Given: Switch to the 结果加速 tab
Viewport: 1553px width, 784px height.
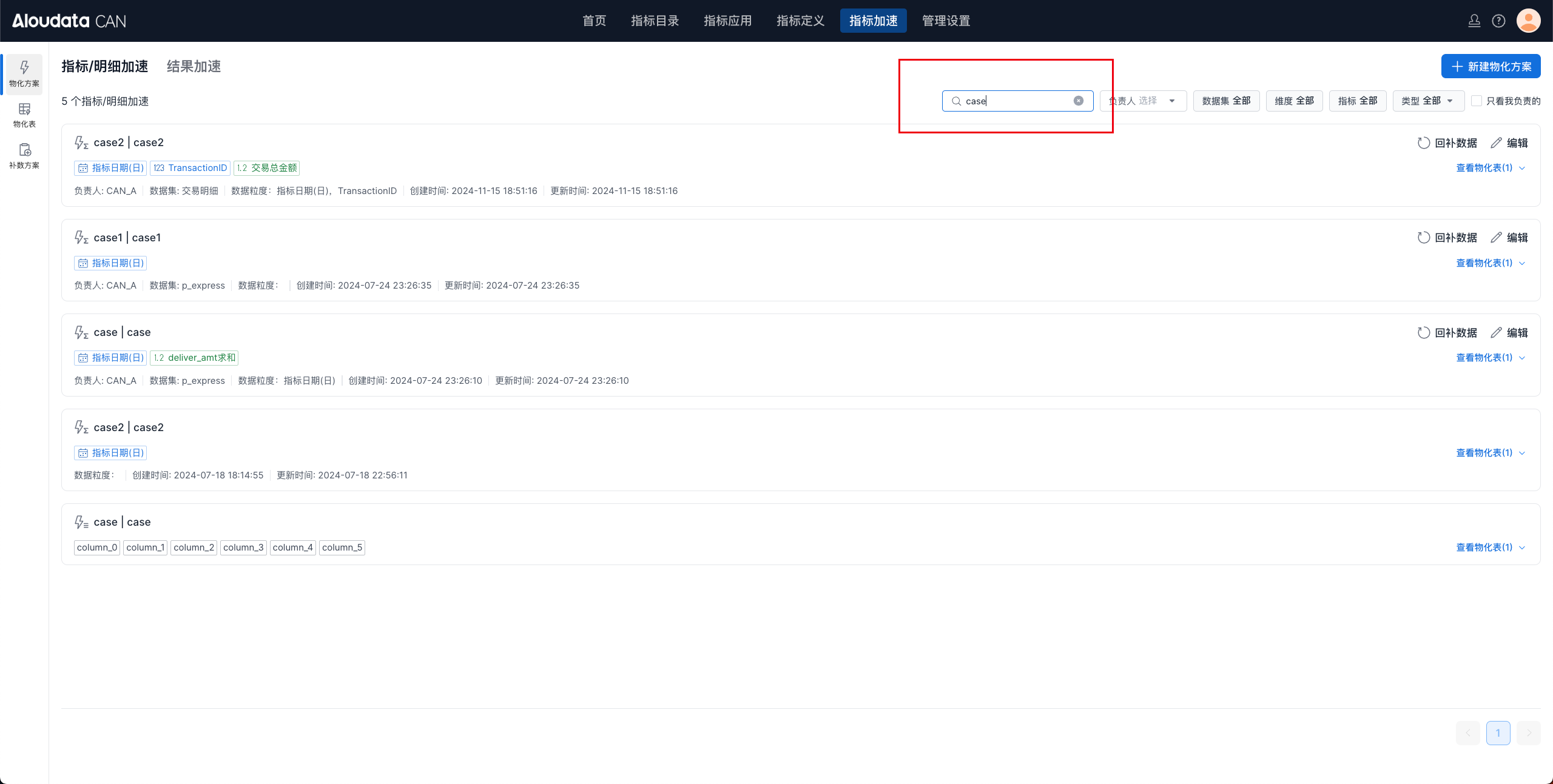Looking at the screenshot, I should (194, 66).
